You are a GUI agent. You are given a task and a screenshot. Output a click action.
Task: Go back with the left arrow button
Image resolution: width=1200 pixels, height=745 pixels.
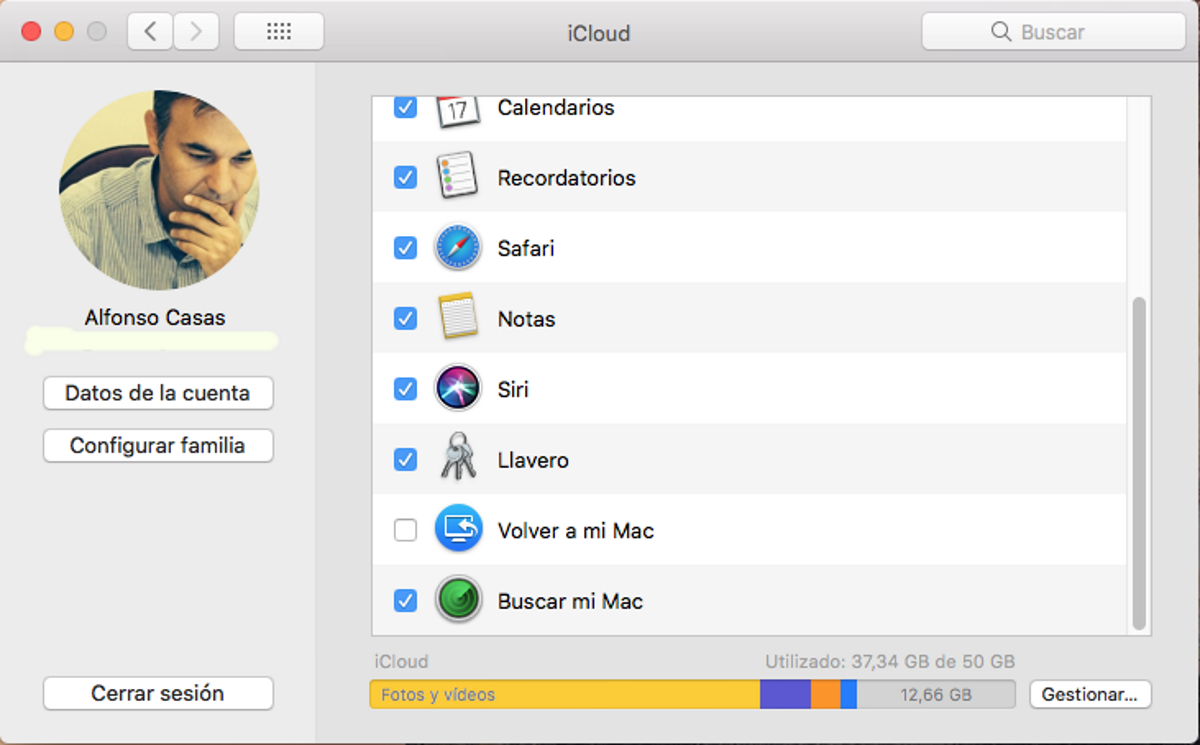150,32
